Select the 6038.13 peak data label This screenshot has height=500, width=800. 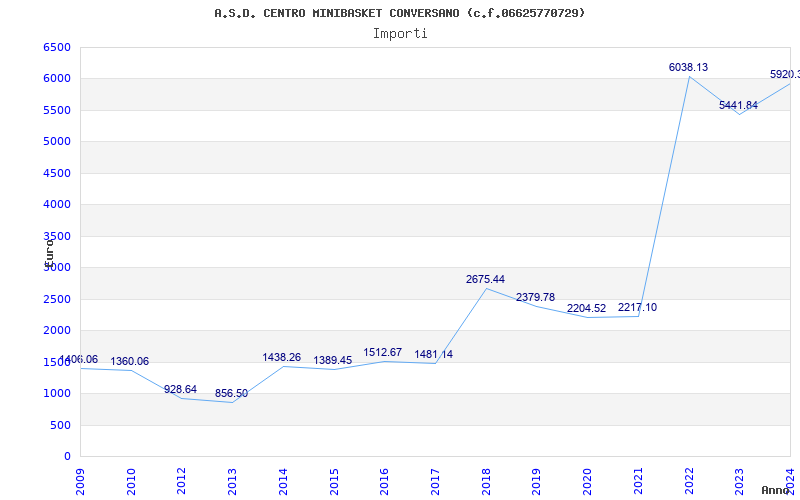(x=688, y=67)
